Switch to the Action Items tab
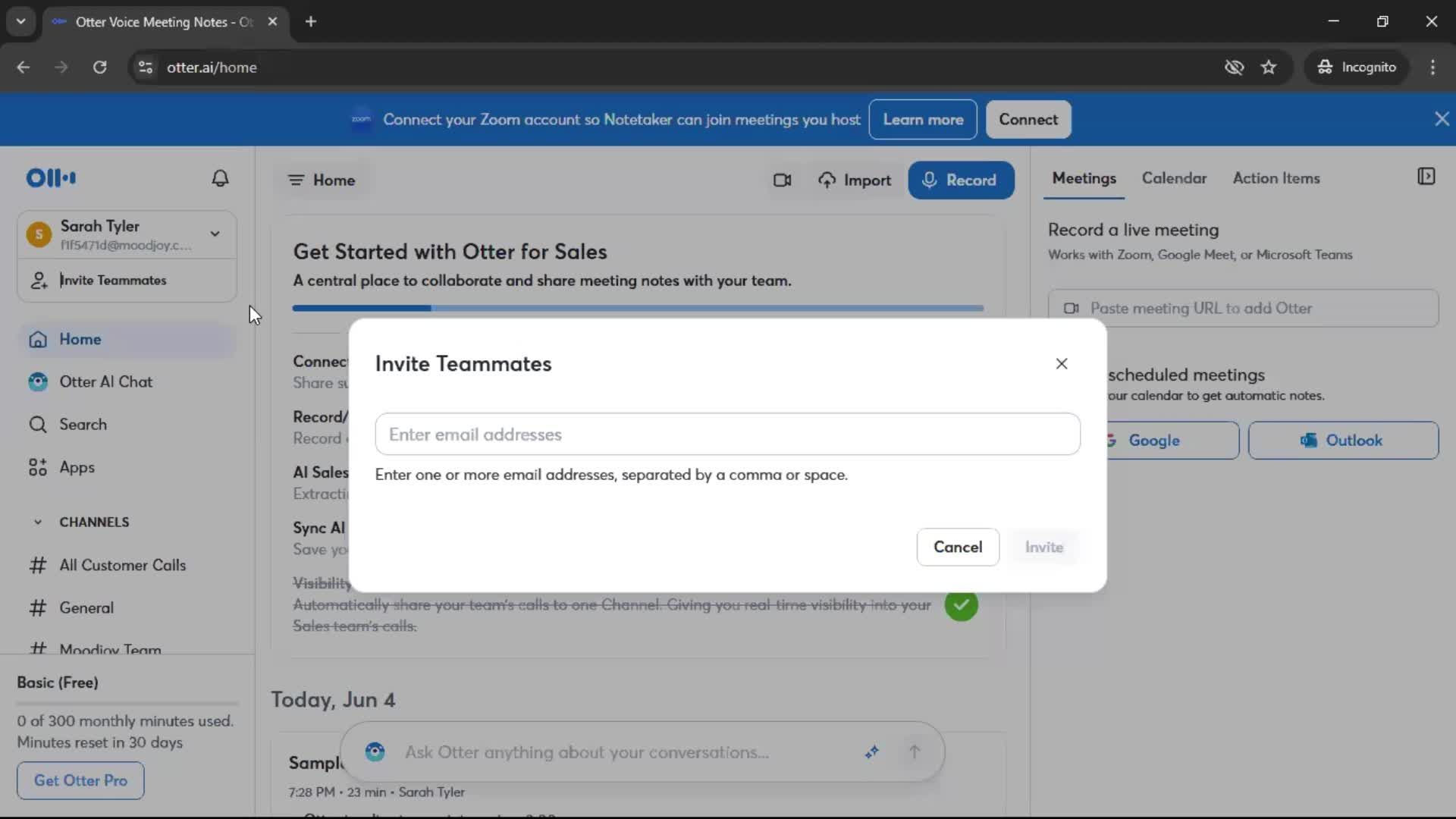This screenshot has height=819, width=1456. [x=1276, y=178]
